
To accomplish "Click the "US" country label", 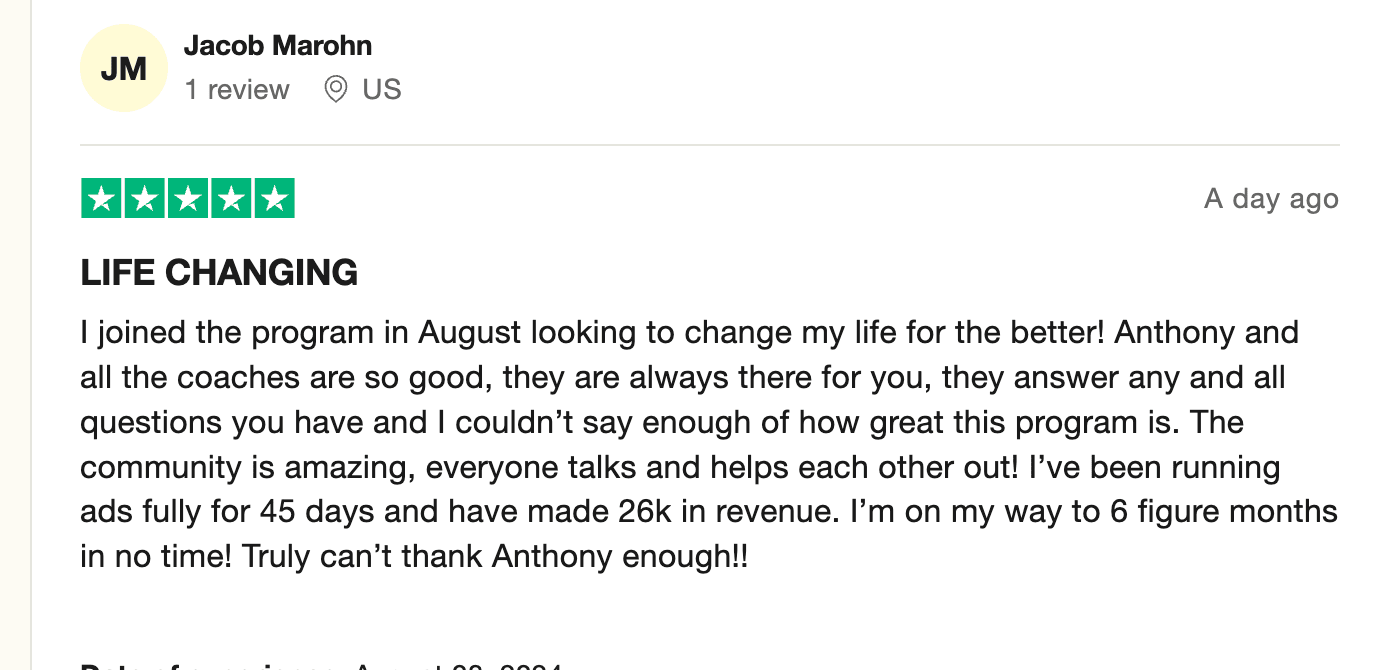I will click(381, 90).
